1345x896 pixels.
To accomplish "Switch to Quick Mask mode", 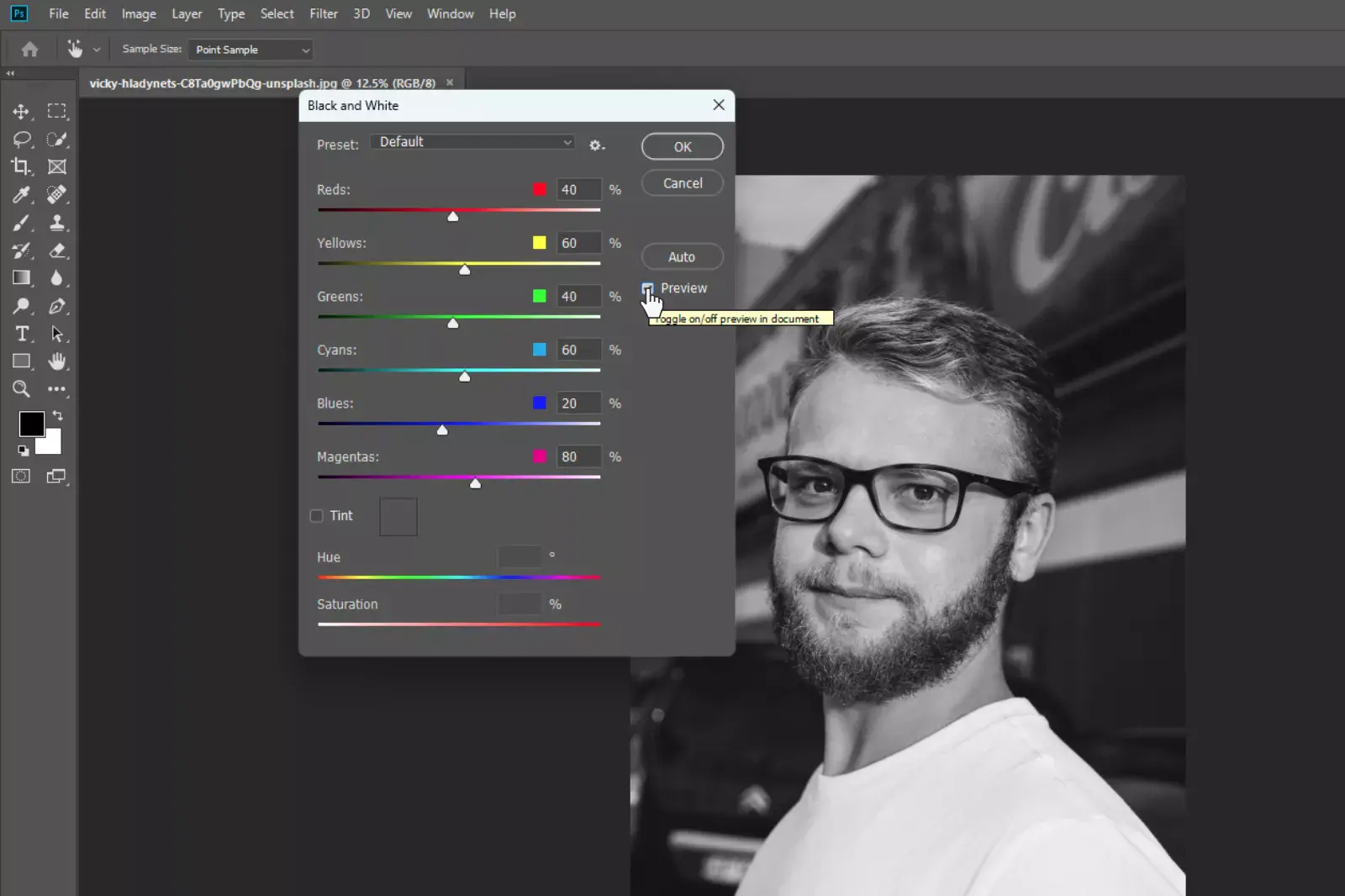I will [21, 476].
